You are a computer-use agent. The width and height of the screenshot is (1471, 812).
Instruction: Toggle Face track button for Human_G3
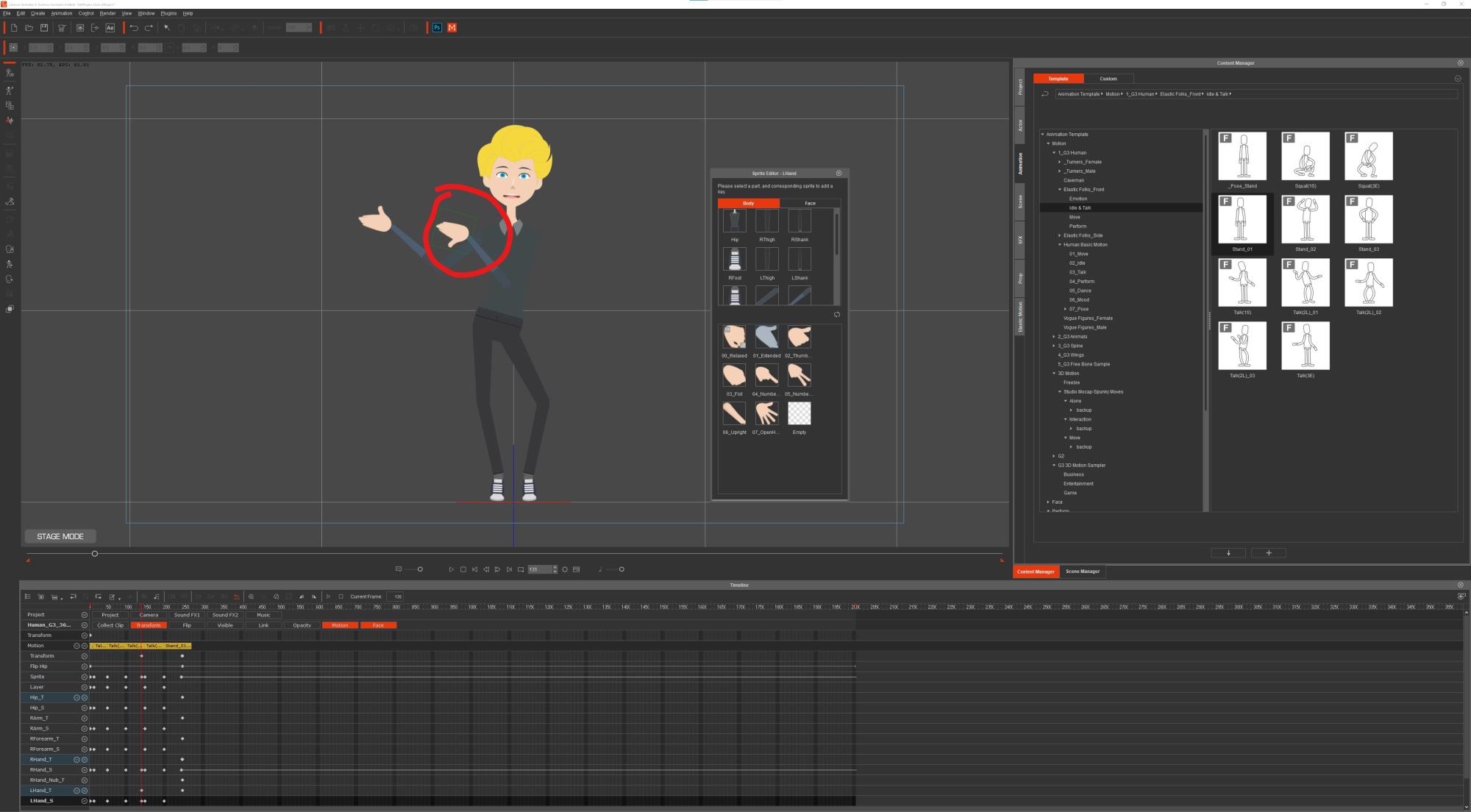point(378,625)
